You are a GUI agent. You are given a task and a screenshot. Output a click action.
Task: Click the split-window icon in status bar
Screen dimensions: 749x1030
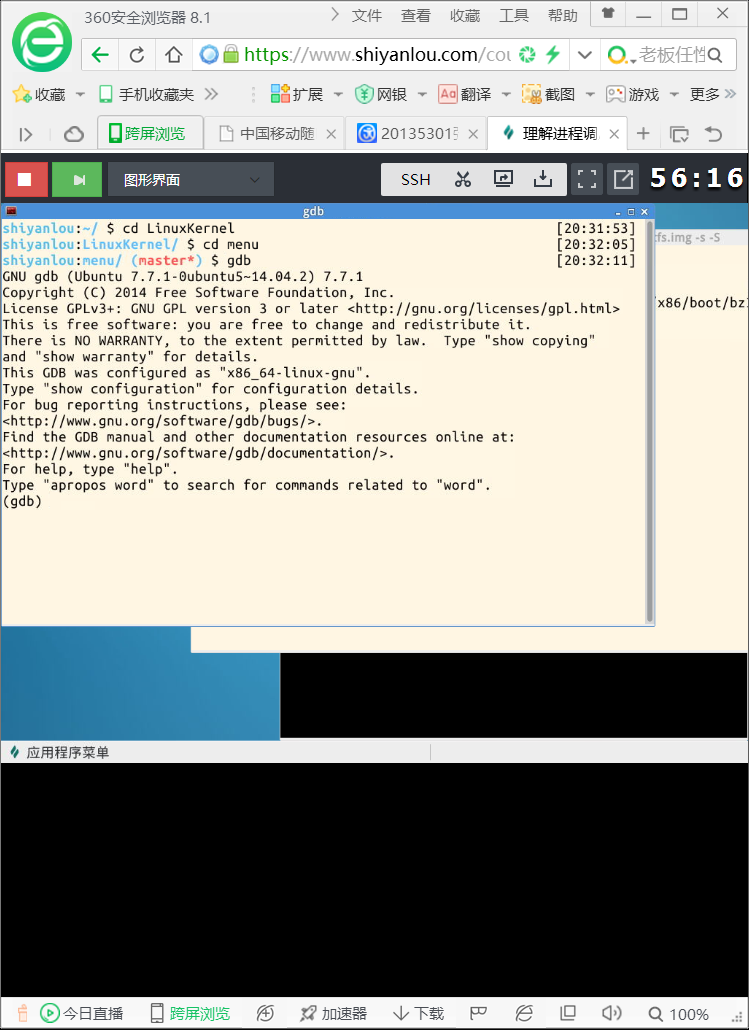tap(568, 1013)
